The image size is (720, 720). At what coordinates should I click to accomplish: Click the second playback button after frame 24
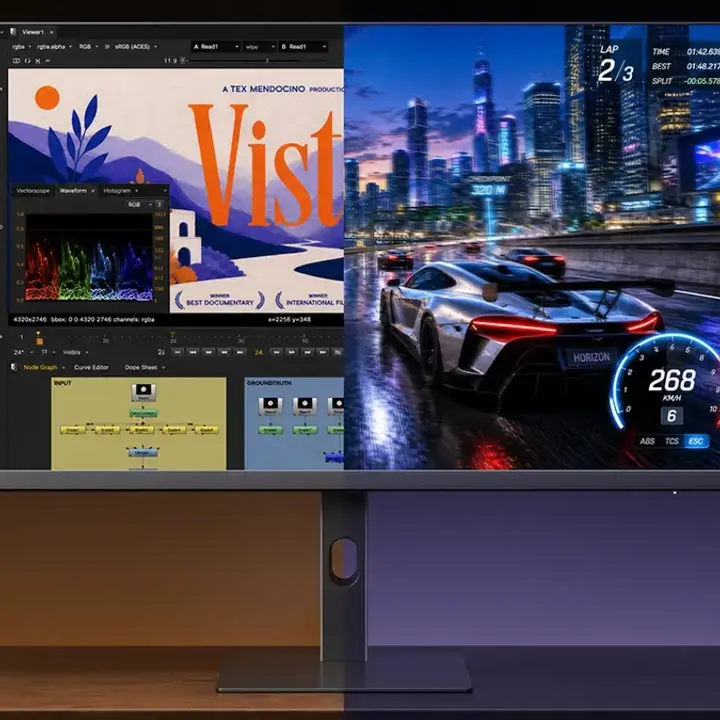[292, 352]
